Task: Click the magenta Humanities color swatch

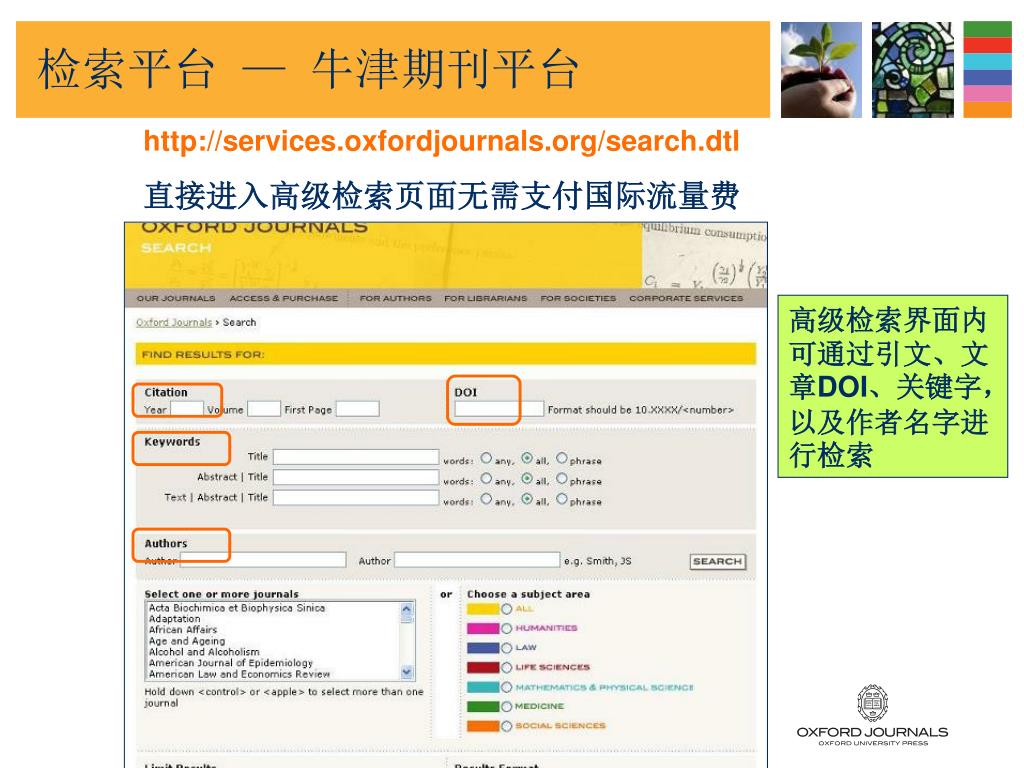Action: point(483,628)
